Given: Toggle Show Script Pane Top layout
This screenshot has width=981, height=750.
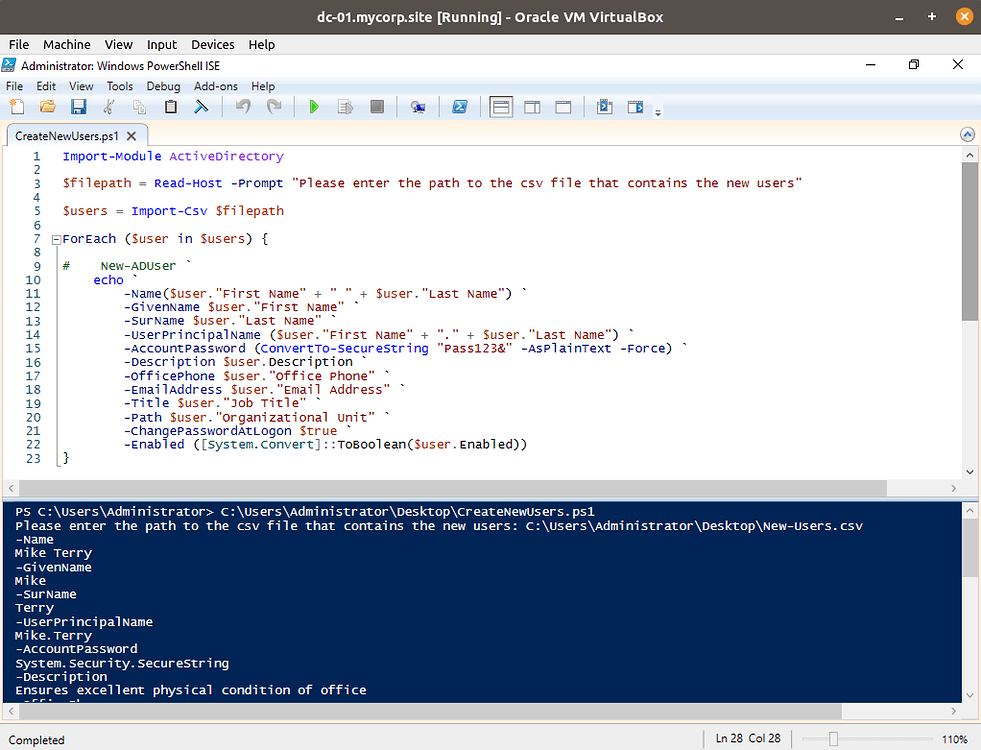Looking at the screenshot, I should coord(502,107).
